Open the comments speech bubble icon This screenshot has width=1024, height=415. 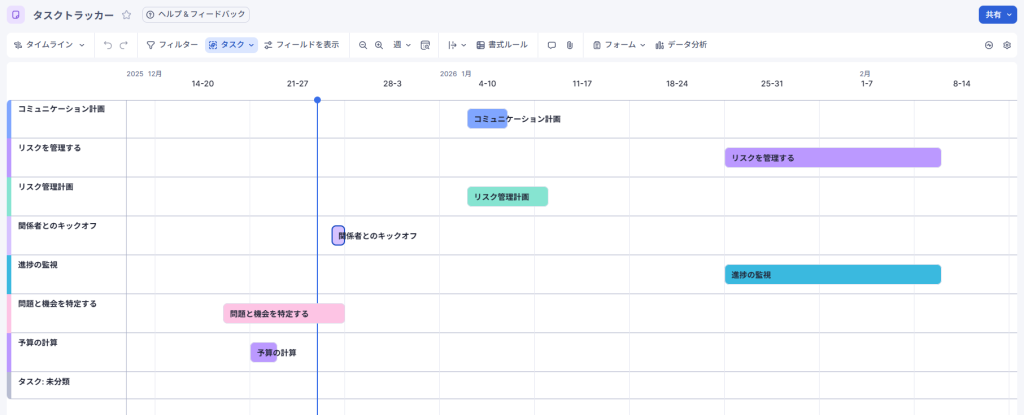(x=551, y=45)
